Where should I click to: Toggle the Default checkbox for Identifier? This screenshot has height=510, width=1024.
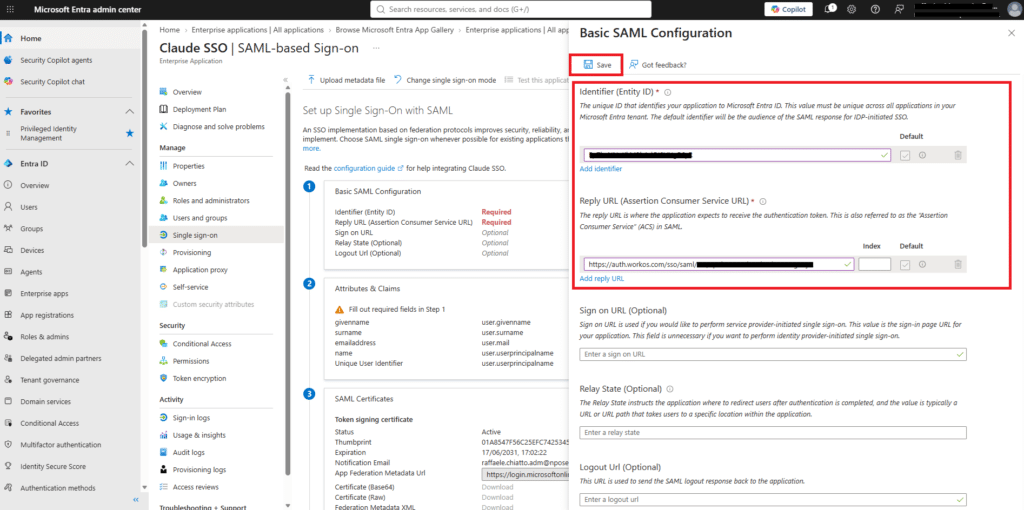[x=904, y=155]
